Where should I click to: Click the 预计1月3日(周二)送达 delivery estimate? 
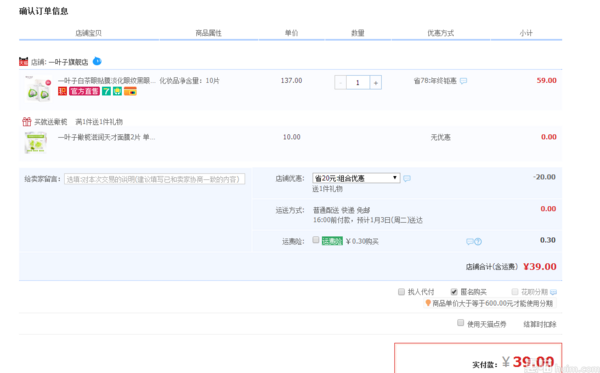(390, 220)
